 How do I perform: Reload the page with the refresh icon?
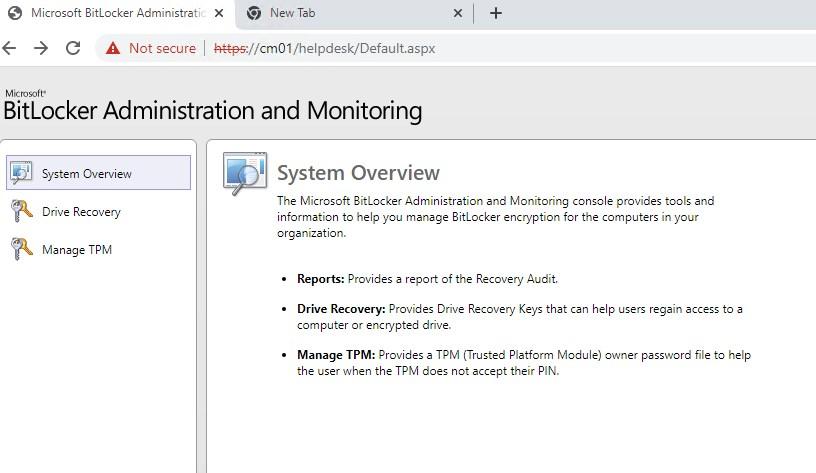point(73,48)
